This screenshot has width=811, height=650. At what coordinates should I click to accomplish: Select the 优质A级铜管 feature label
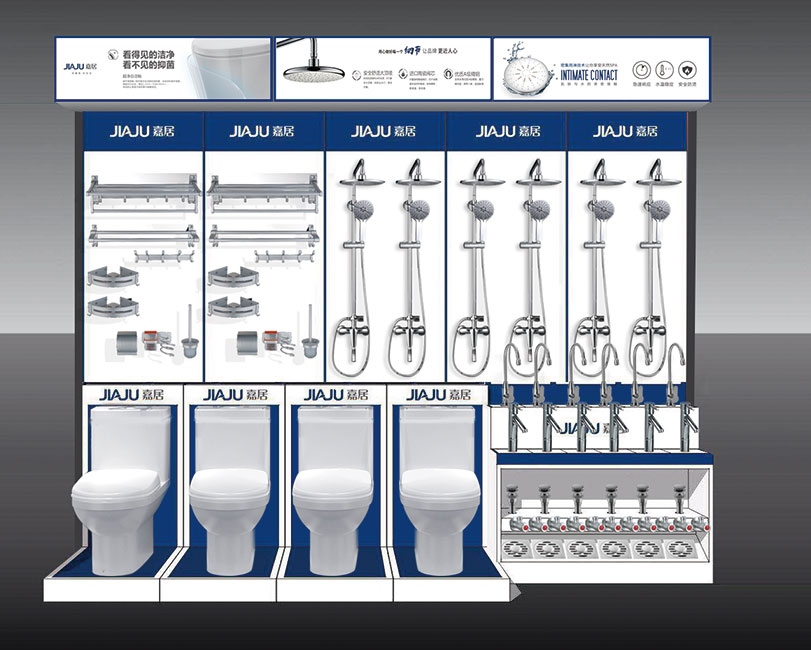(467, 74)
